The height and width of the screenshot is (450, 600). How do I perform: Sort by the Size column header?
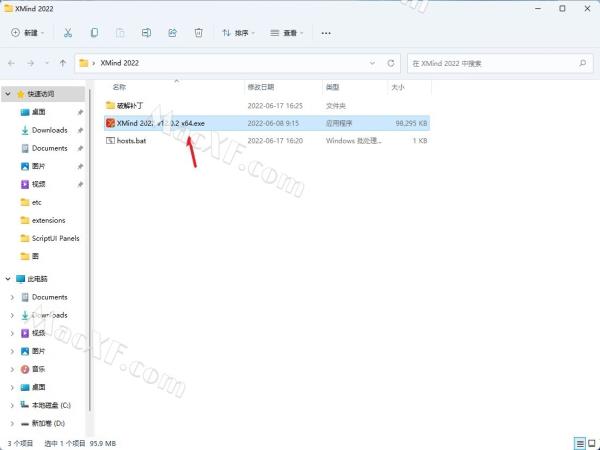[398, 87]
